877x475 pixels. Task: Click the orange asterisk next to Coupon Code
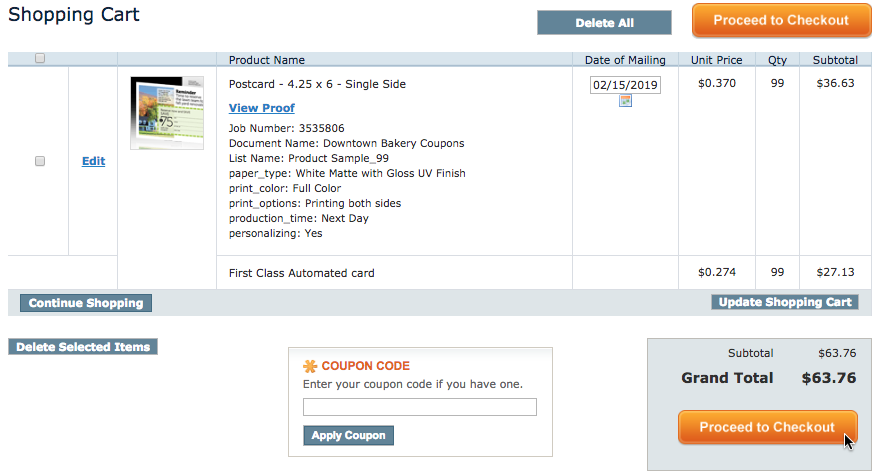click(x=310, y=366)
